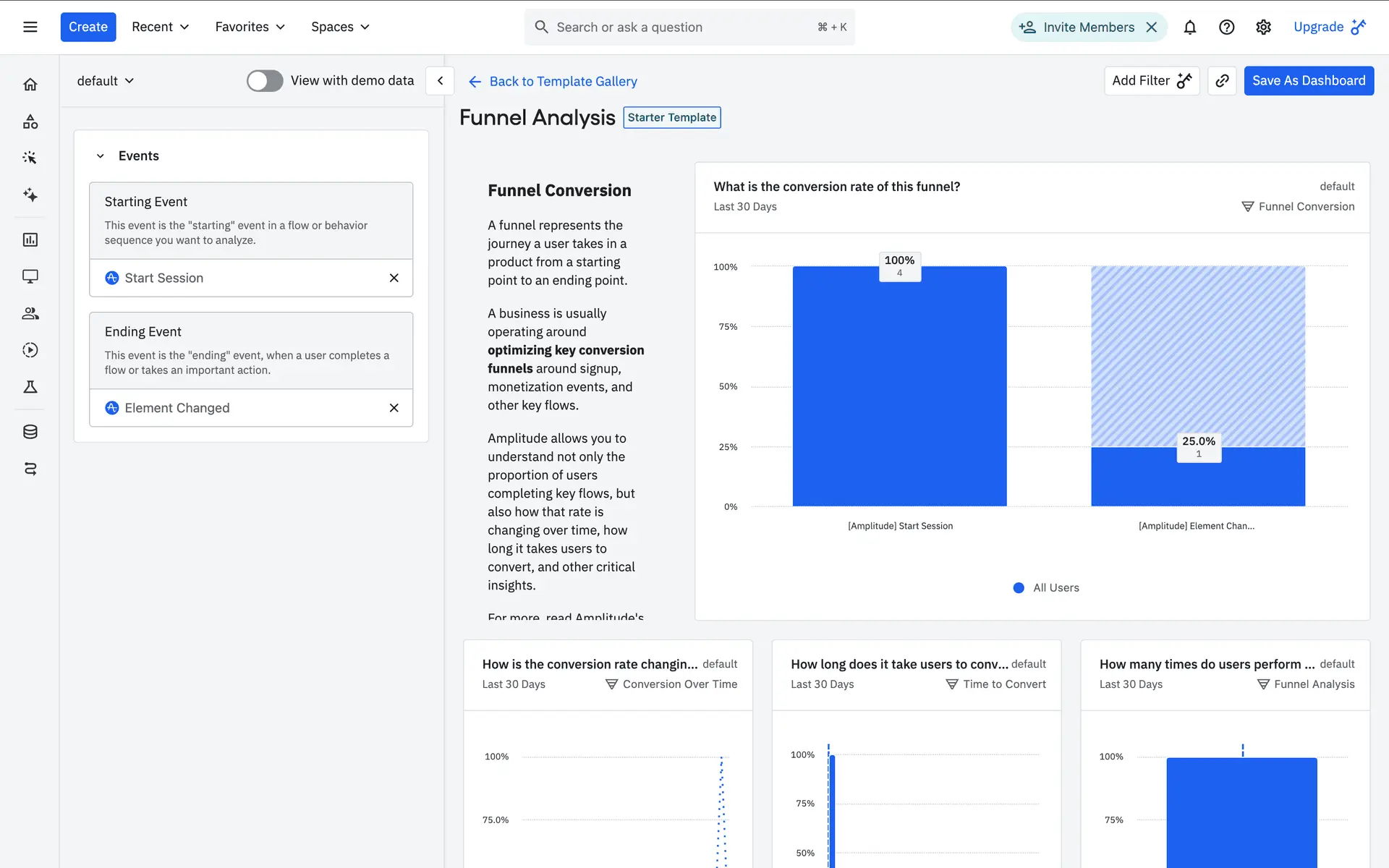
Task: Open the Data database icon in the sidebar
Action: pos(30,432)
